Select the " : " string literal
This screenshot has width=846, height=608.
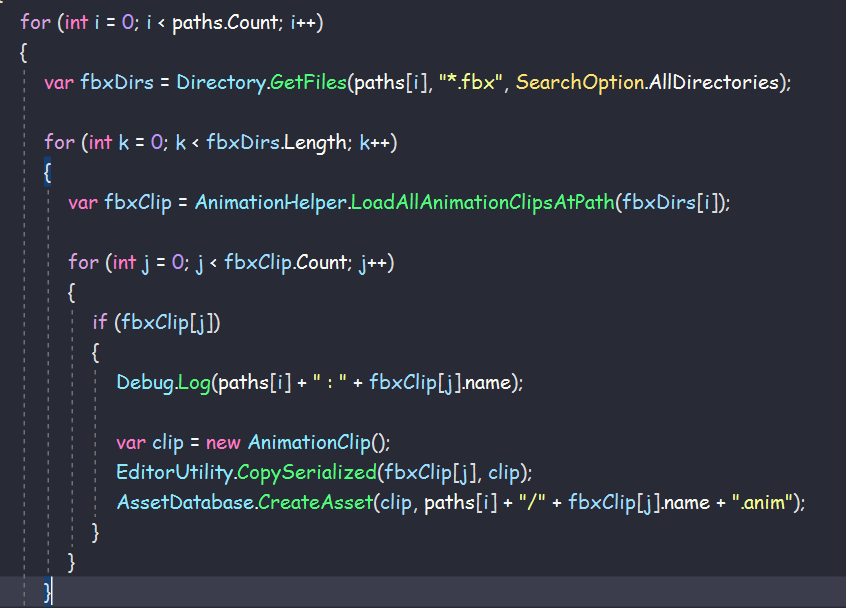[329, 382]
